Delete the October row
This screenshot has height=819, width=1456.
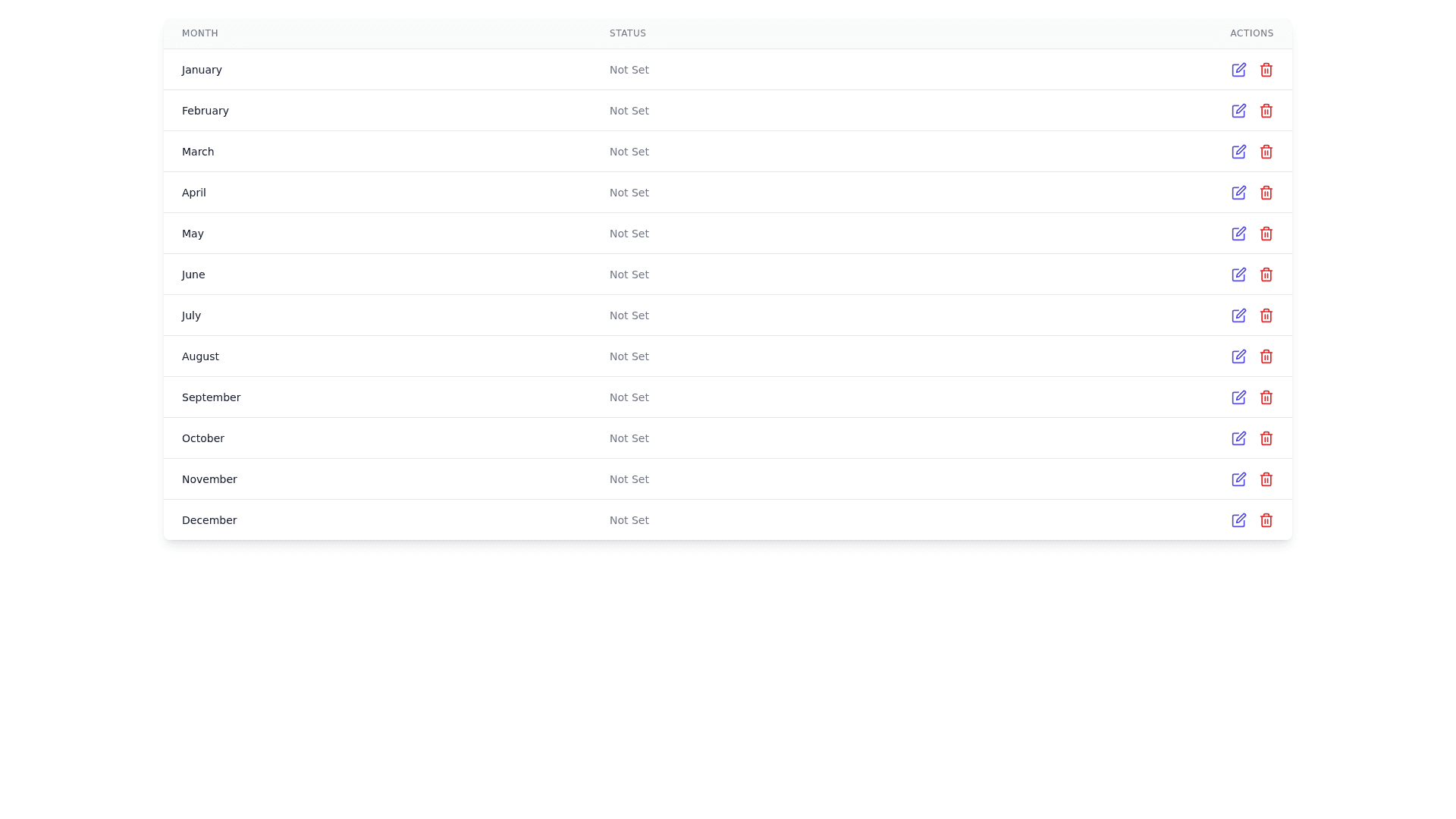click(1266, 438)
